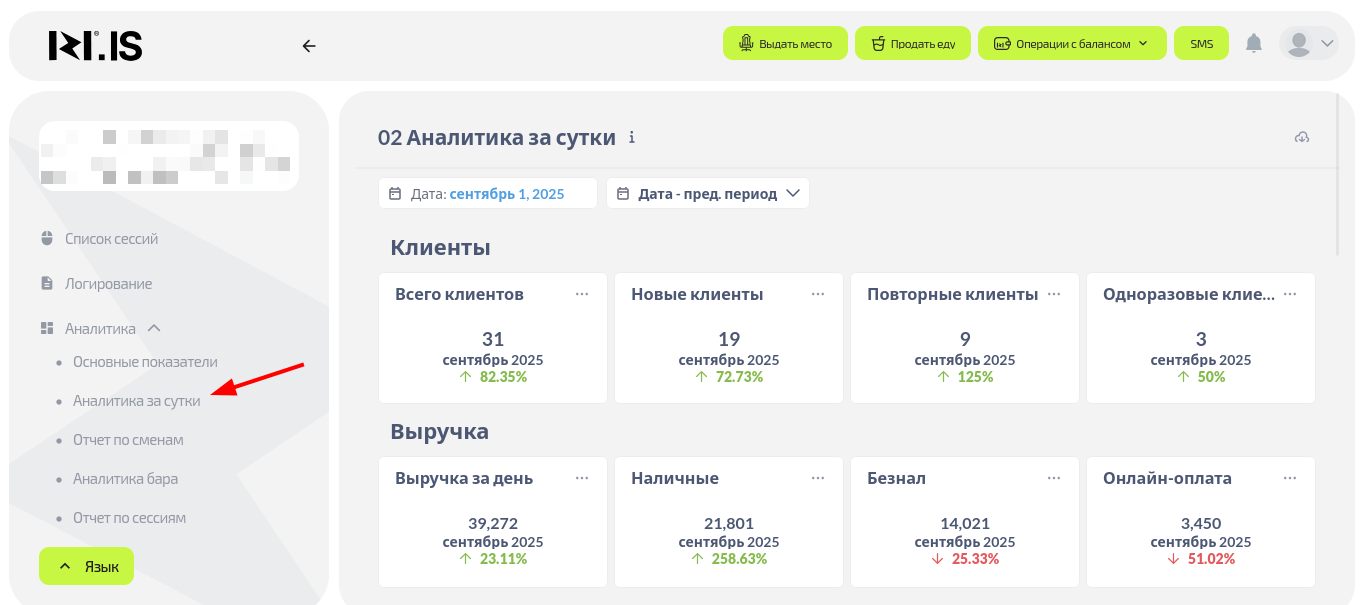Open the user profile avatar menu
The width and height of the screenshot is (1365, 605).
tap(1308, 43)
